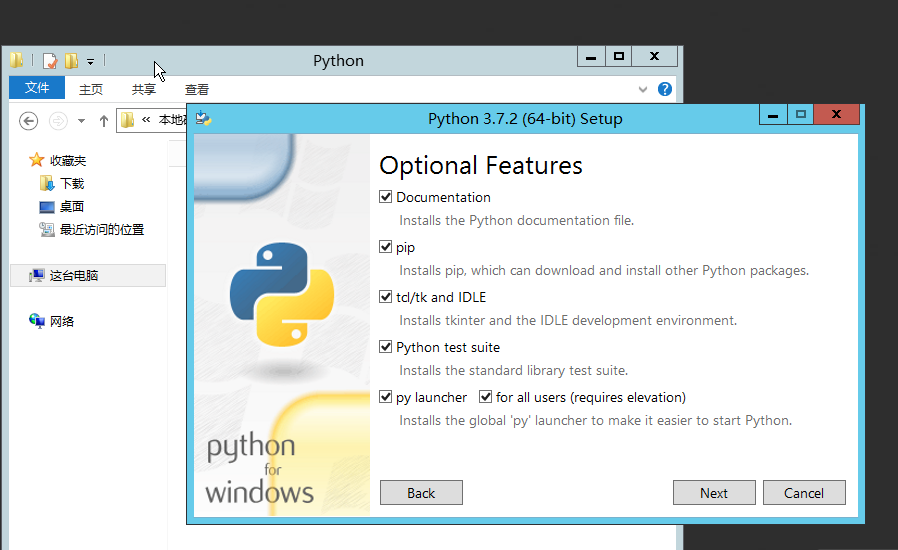The image size is (898, 550).
Task: Click the 这台电脑 computer icon
Action: click(x=37, y=276)
